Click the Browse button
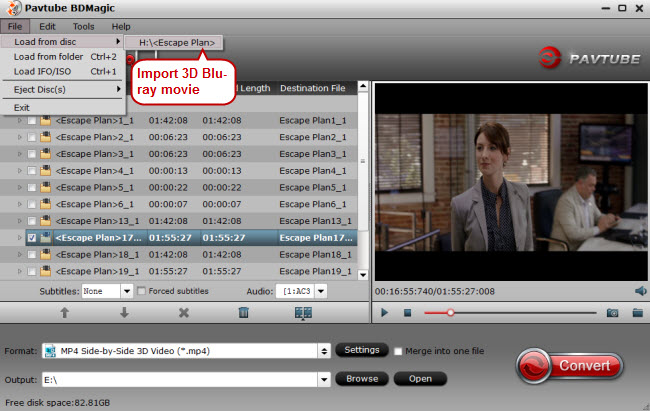Image resolution: width=650 pixels, height=411 pixels. point(362,379)
